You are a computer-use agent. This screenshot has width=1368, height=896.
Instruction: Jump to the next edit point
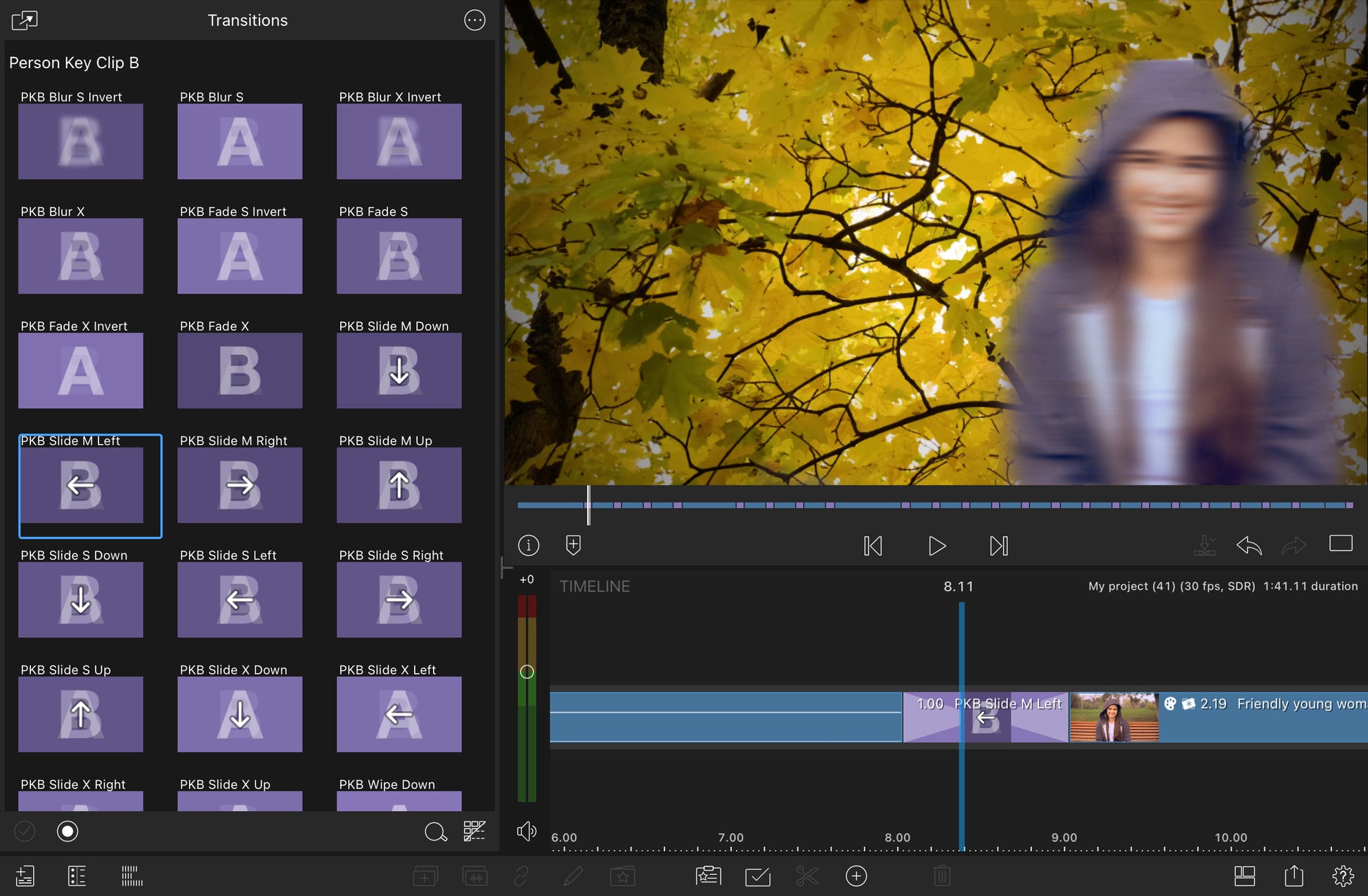point(998,545)
